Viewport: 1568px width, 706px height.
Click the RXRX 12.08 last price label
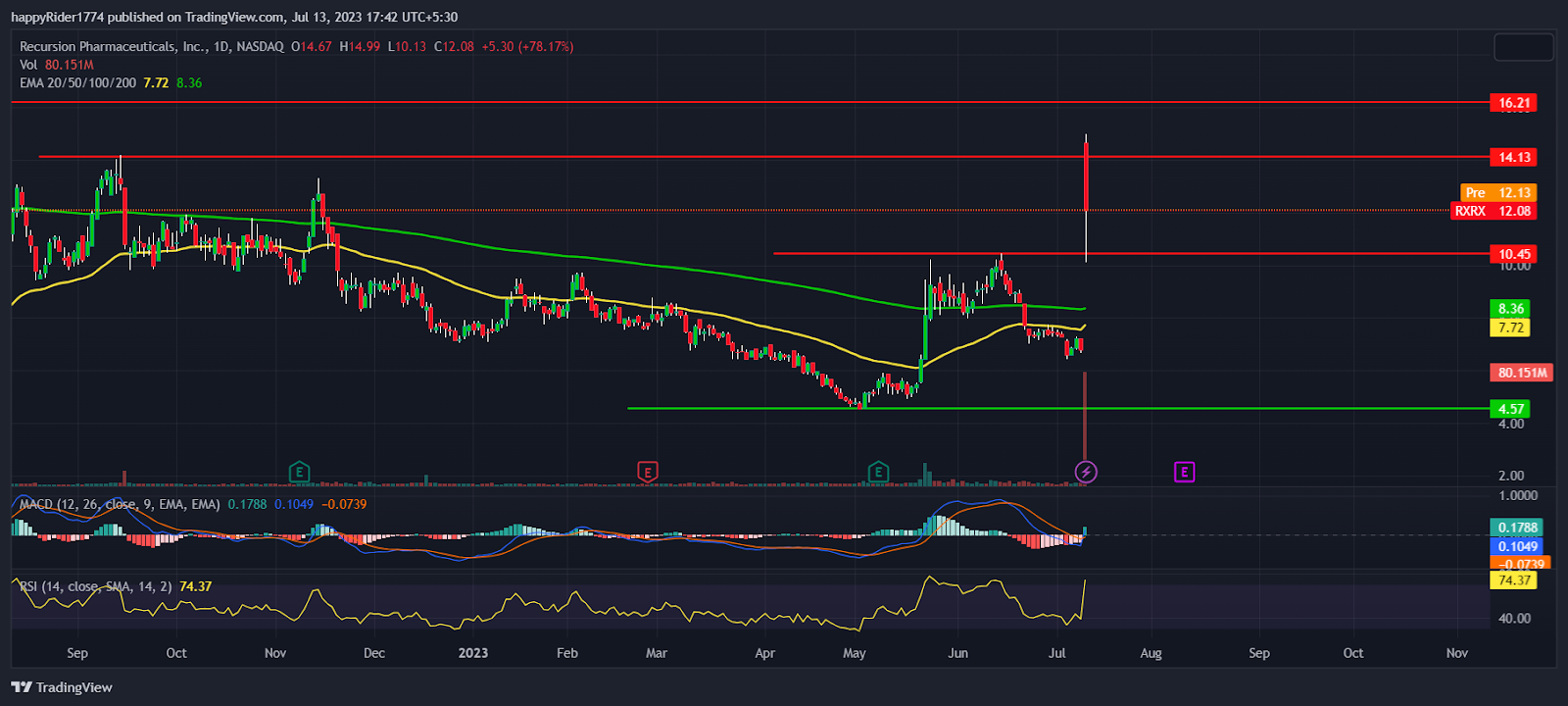pos(1493,211)
